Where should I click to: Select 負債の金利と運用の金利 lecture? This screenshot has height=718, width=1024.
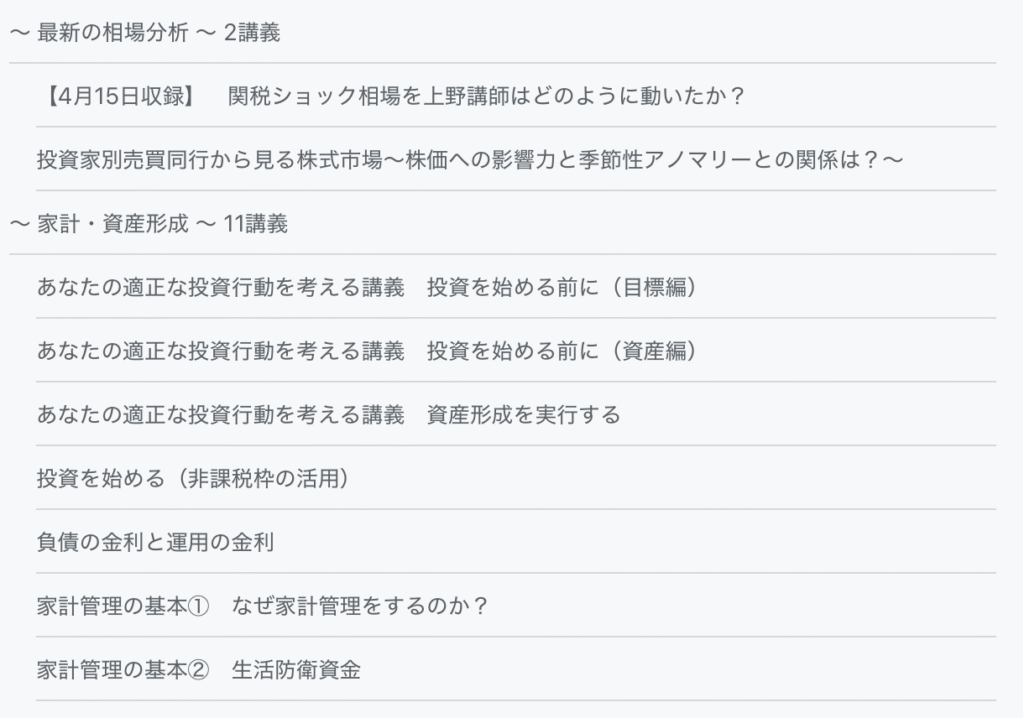click(516, 542)
